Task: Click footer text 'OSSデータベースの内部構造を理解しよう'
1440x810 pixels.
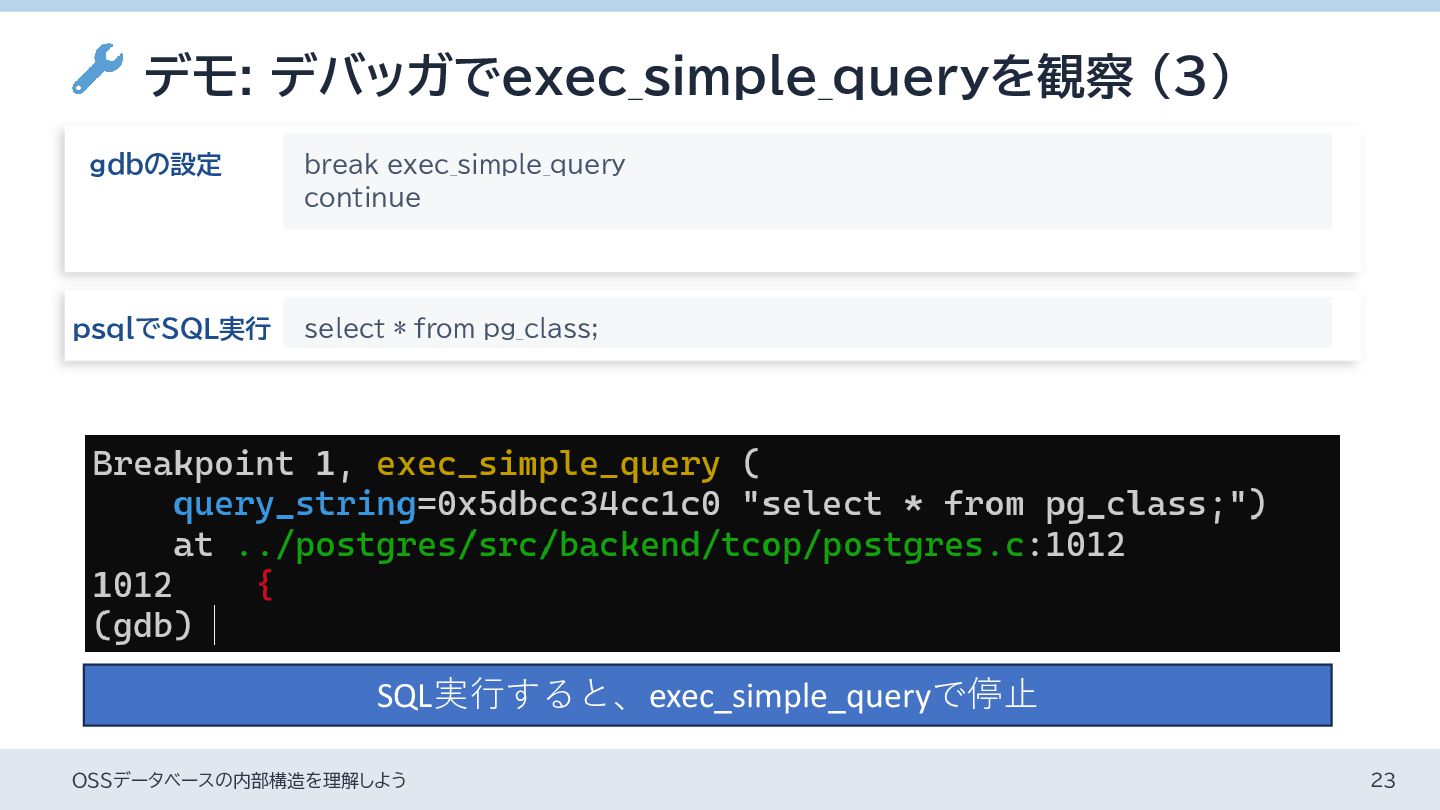Action: (x=239, y=780)
